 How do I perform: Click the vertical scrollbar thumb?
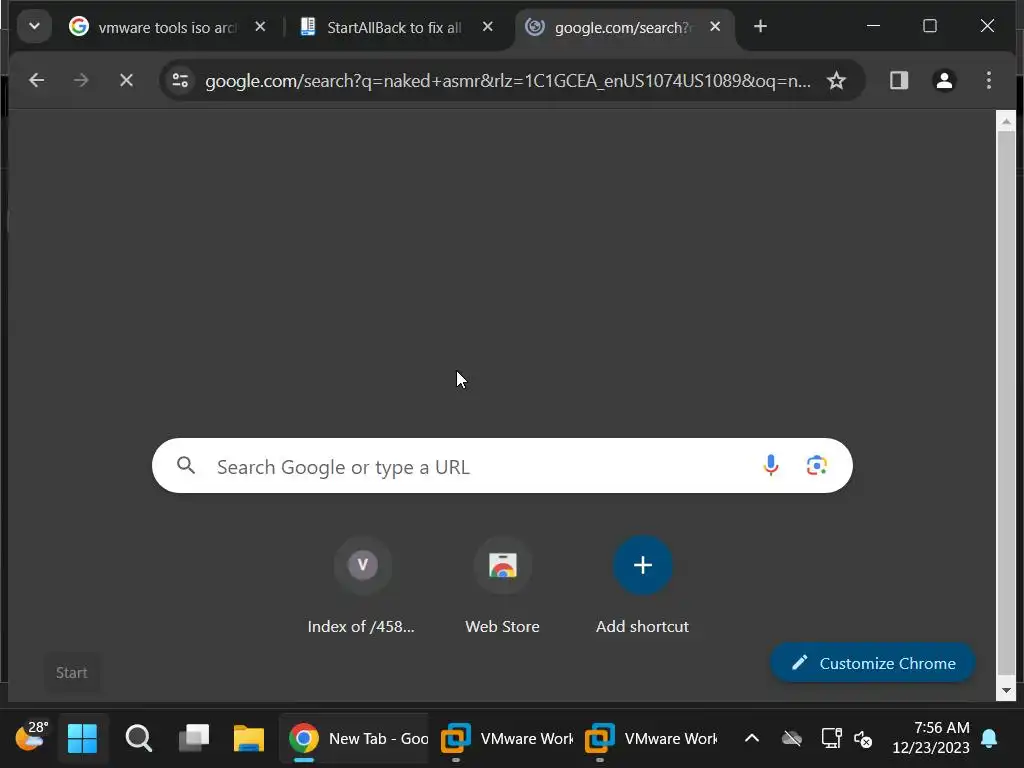coord(1006,405)
